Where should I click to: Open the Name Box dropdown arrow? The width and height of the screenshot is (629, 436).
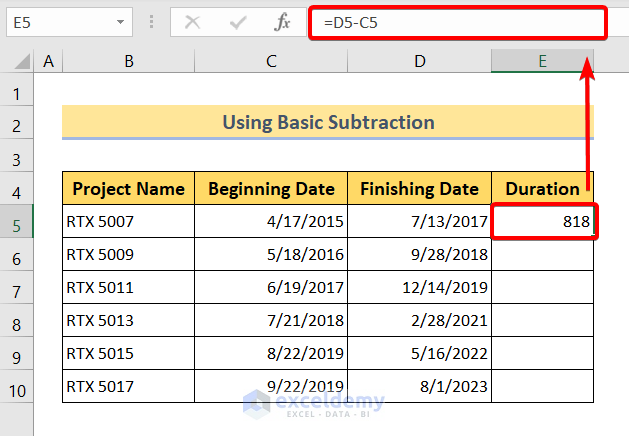tap(121, 21)
